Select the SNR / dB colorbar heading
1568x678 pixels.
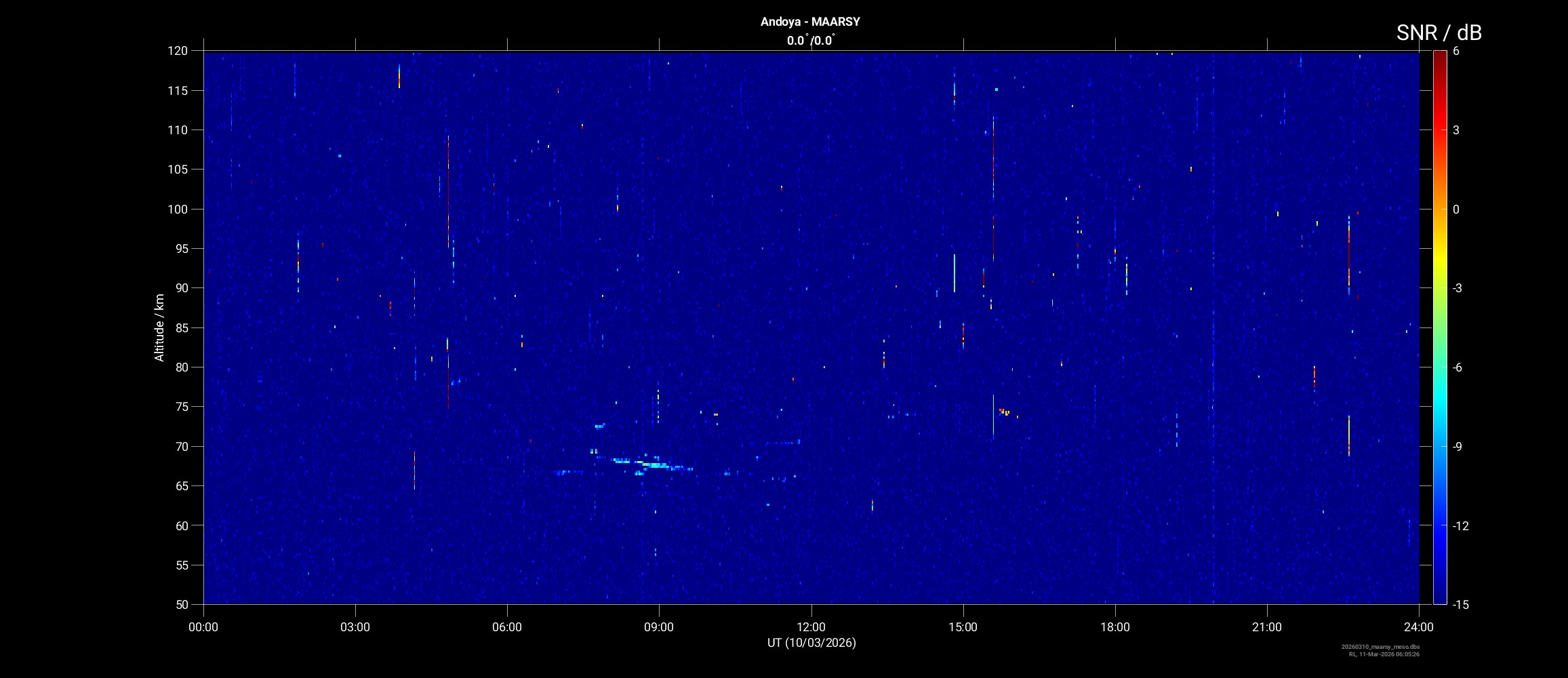(x=1439, y=33)
